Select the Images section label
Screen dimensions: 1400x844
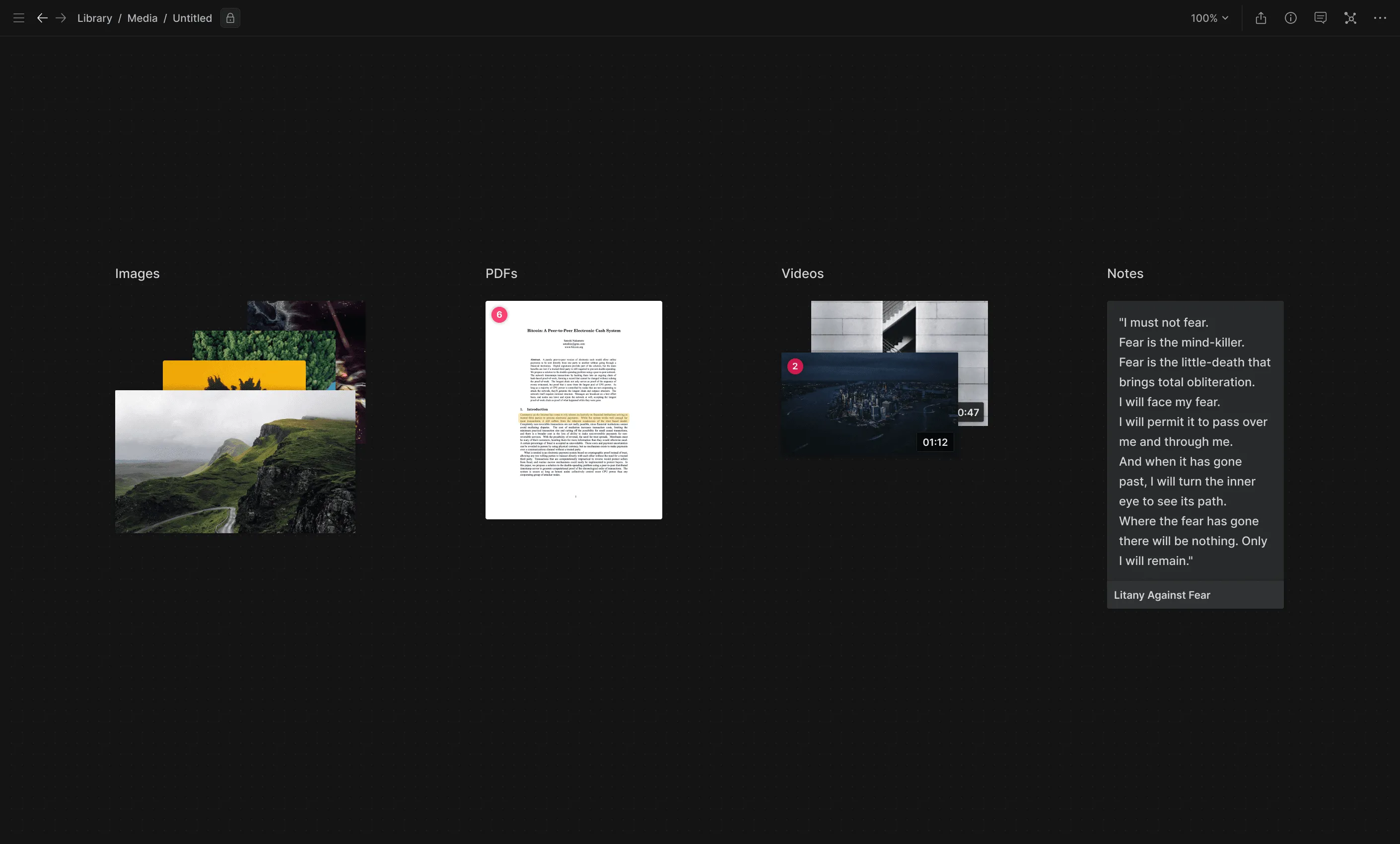137,274
